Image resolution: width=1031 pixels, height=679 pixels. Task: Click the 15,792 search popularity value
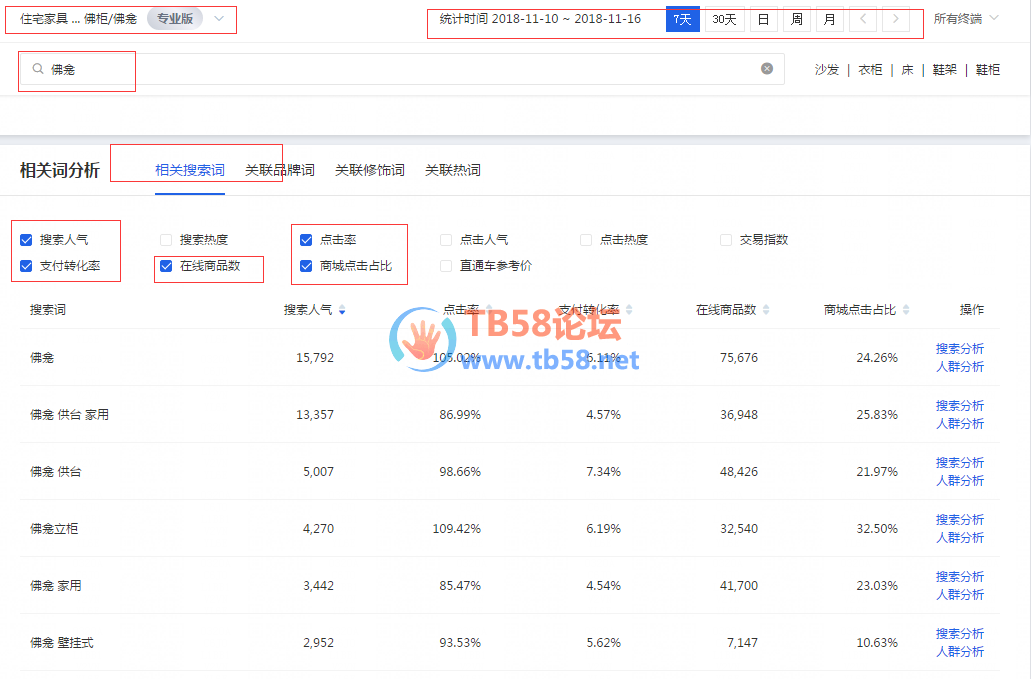(x=315, y=358)
